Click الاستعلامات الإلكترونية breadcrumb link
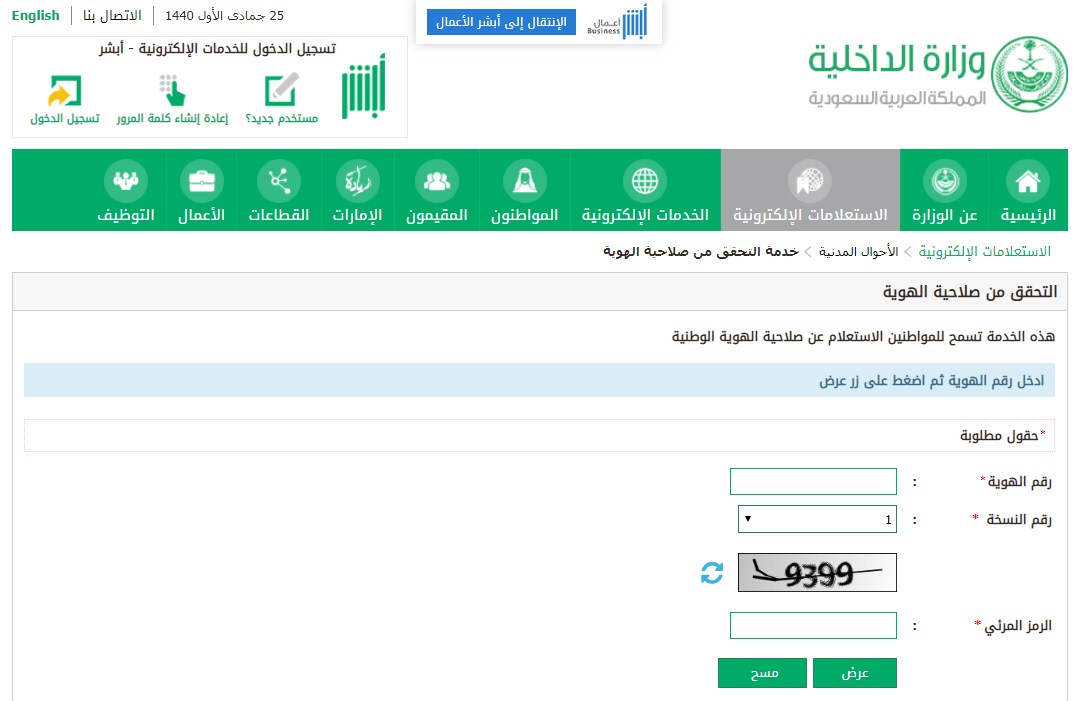 tap(984, 251)
